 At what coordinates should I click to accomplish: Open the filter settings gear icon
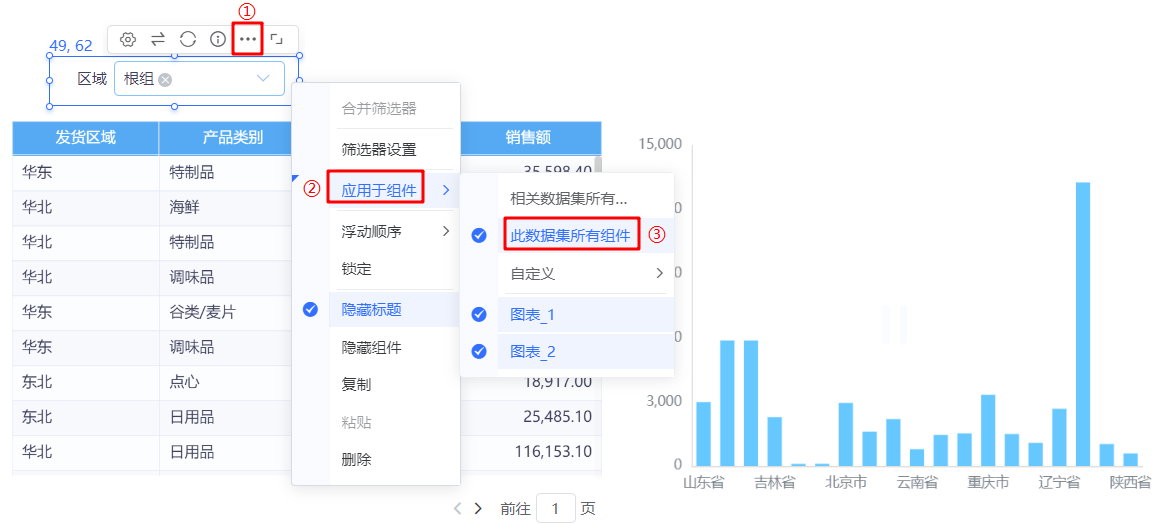click(x=128, y=39)
